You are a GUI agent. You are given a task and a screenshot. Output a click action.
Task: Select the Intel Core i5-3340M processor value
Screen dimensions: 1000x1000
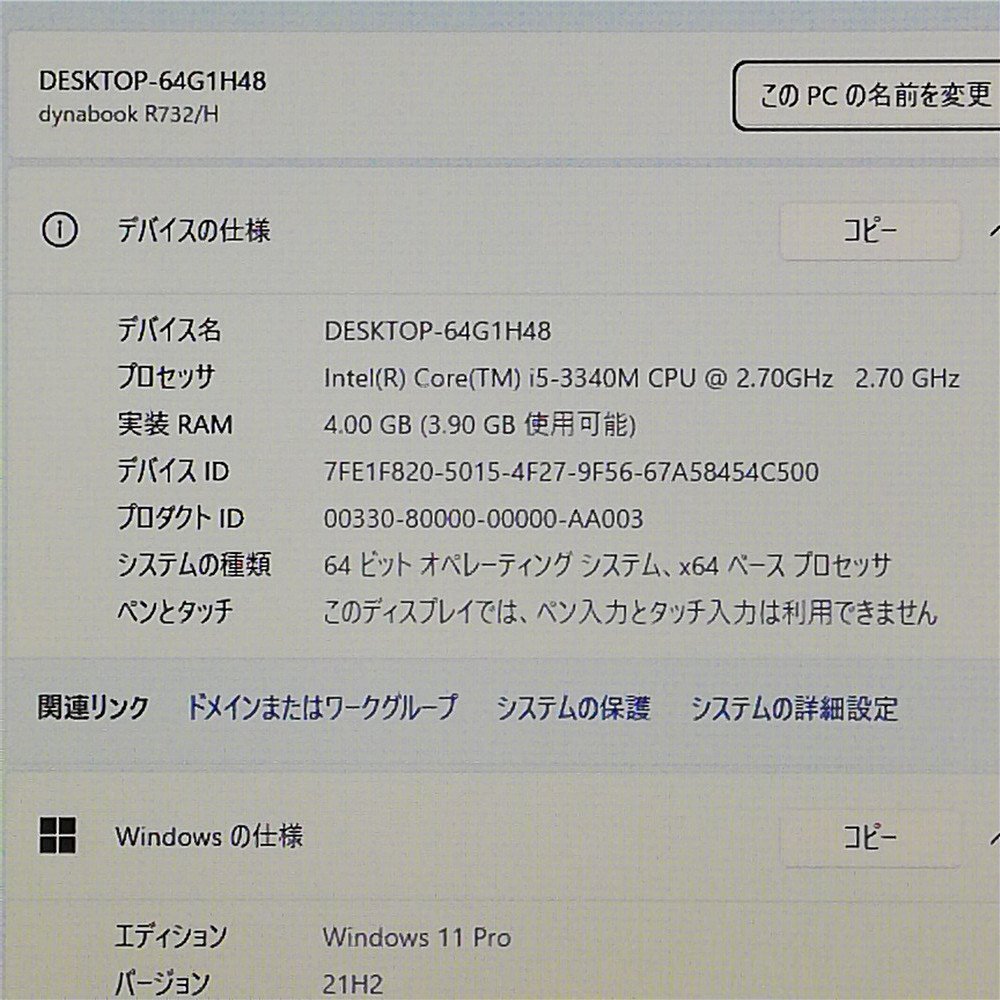coord(642,378)
